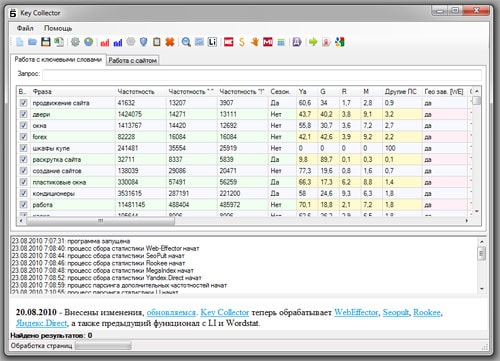Click the green arrow toolbar icon
500x361 pixels.
point(313,42)
